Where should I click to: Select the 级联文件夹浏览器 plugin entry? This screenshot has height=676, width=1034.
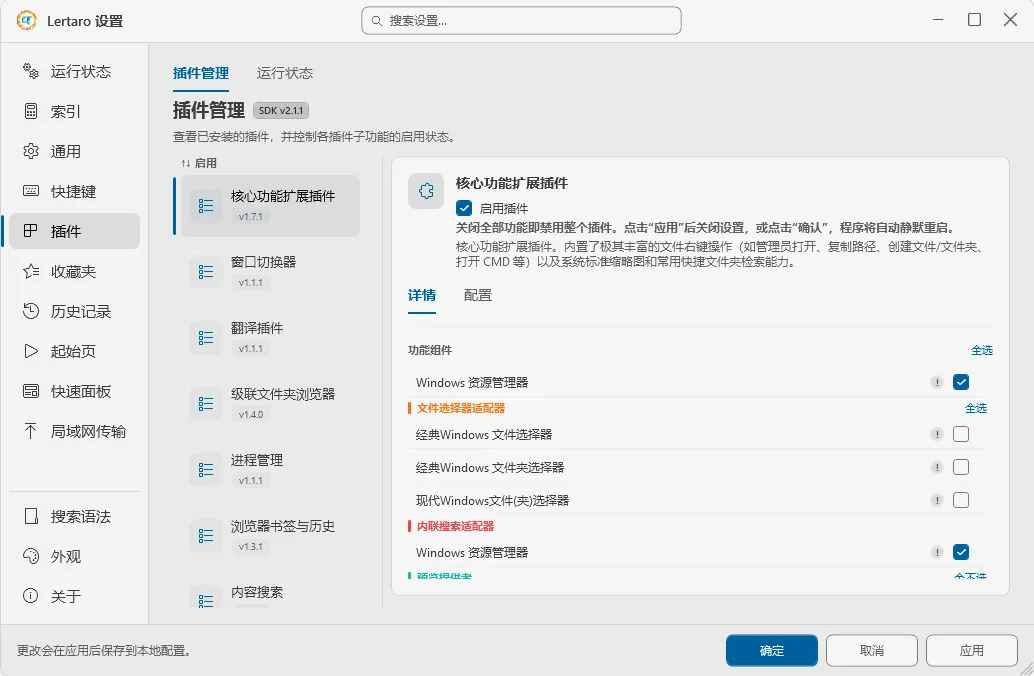click(270, 404)
